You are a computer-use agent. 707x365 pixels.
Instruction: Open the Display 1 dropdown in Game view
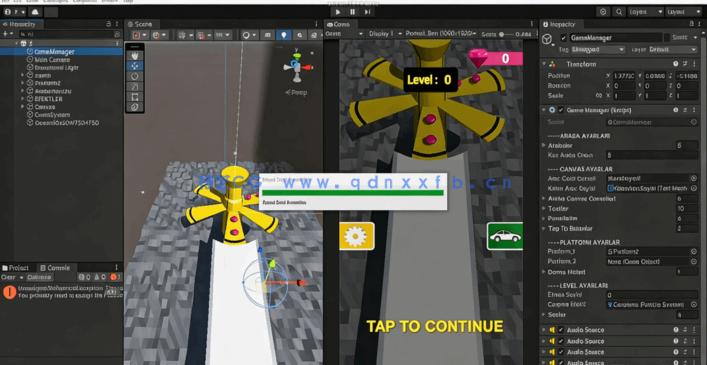click(384, 34)
